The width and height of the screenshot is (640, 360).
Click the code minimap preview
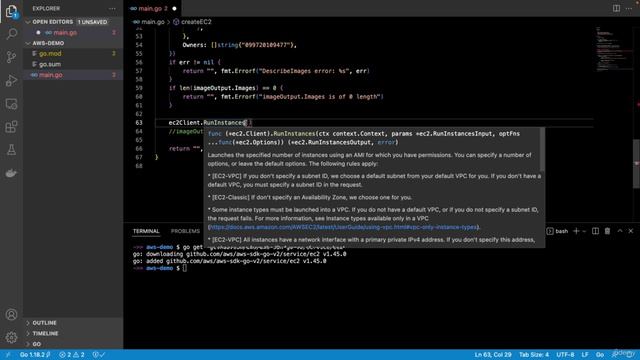pos(614,49)
